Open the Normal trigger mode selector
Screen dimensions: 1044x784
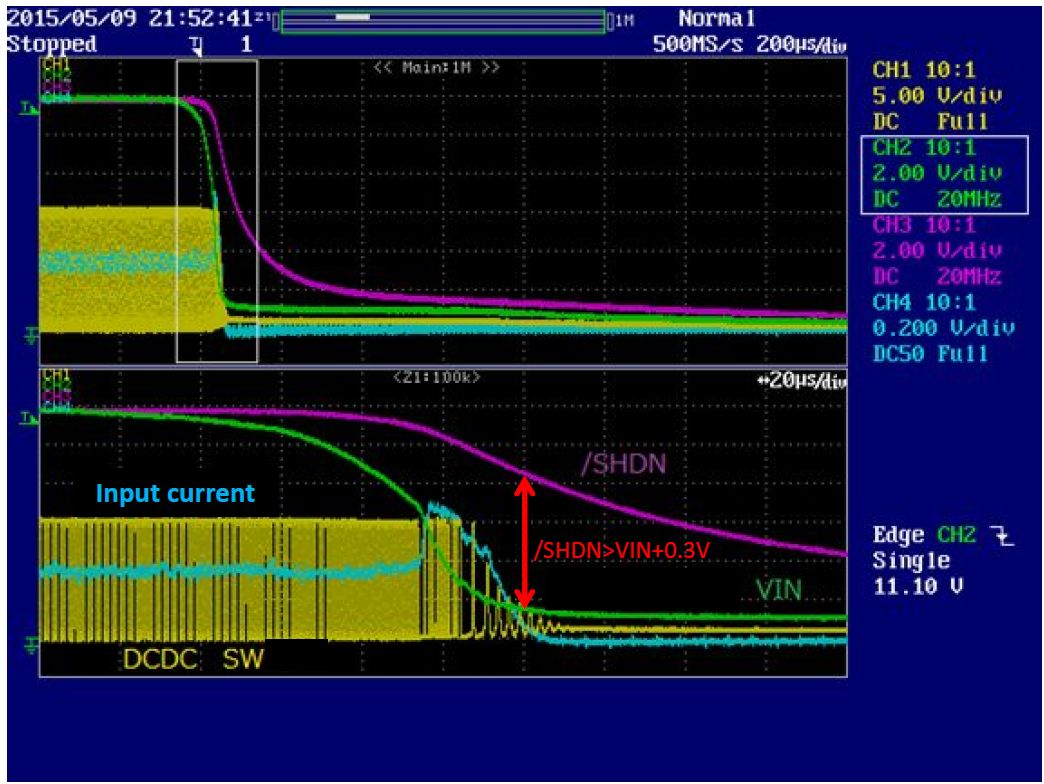717,17
